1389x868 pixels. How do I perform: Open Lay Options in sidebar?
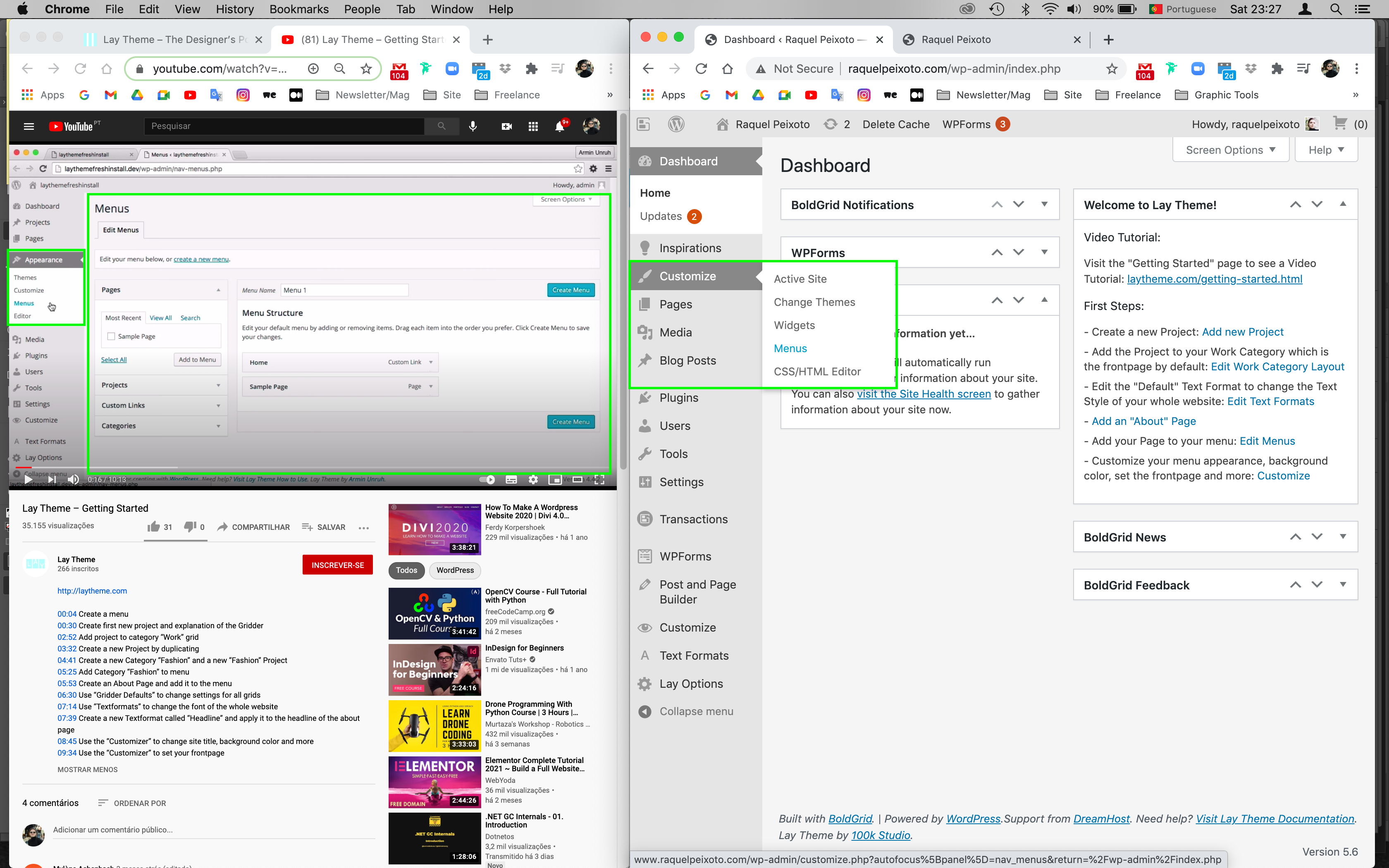pyautogui.click(x=690, y=684)
